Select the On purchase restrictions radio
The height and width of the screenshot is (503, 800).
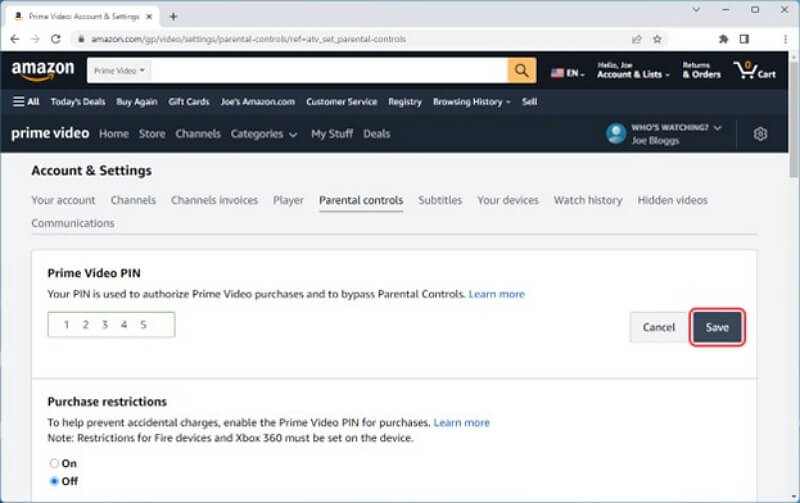click(x=54, y=463)
